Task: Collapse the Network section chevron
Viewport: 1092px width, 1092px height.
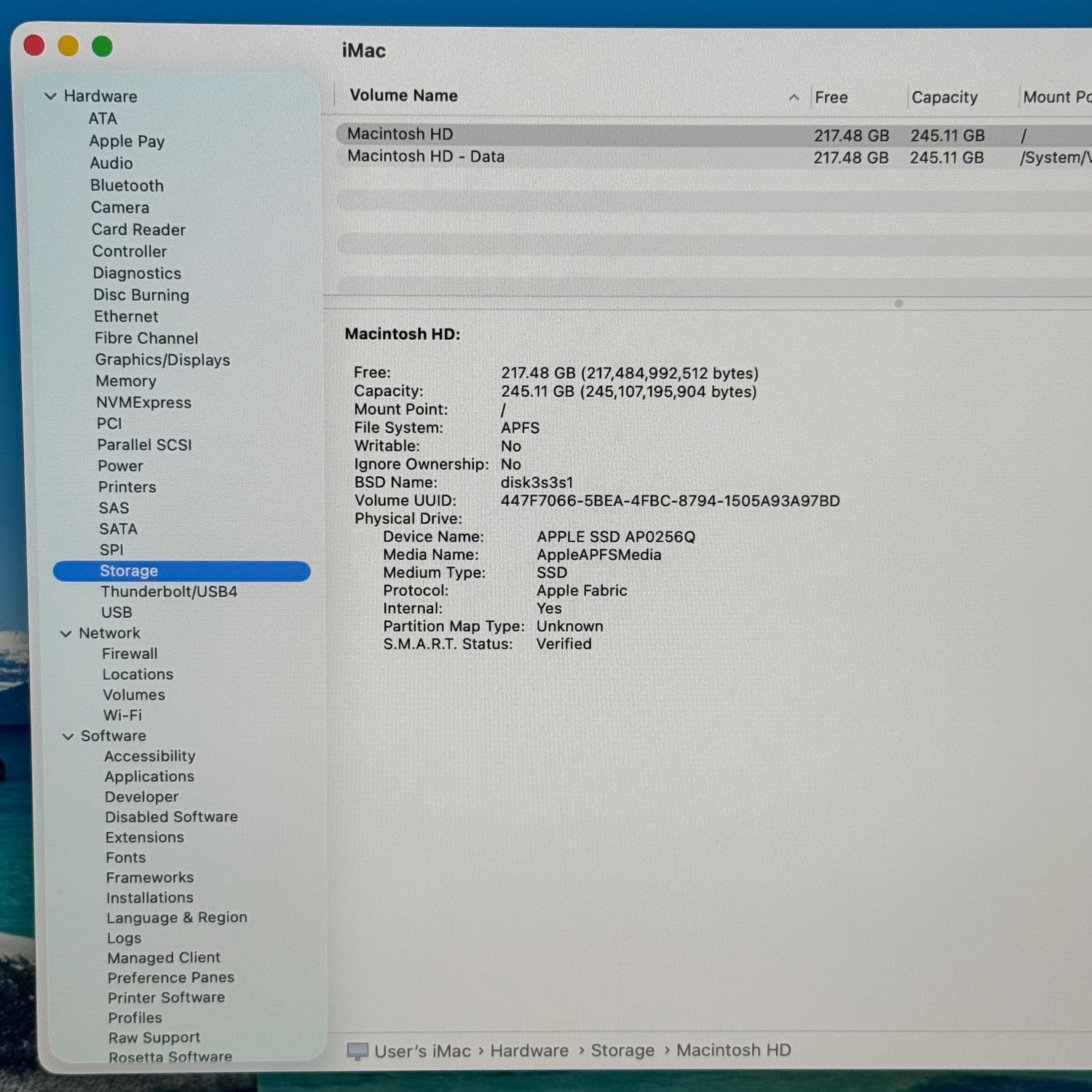Action: [x=66, y=634]
